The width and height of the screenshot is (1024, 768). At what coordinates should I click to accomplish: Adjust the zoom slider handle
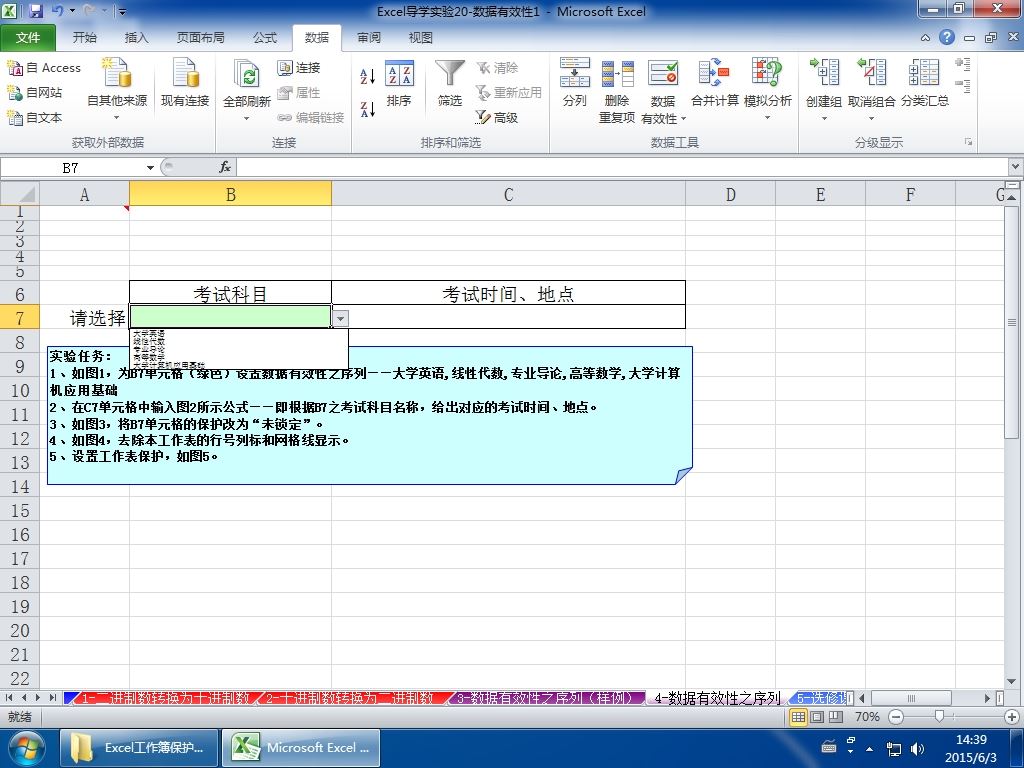939,717
